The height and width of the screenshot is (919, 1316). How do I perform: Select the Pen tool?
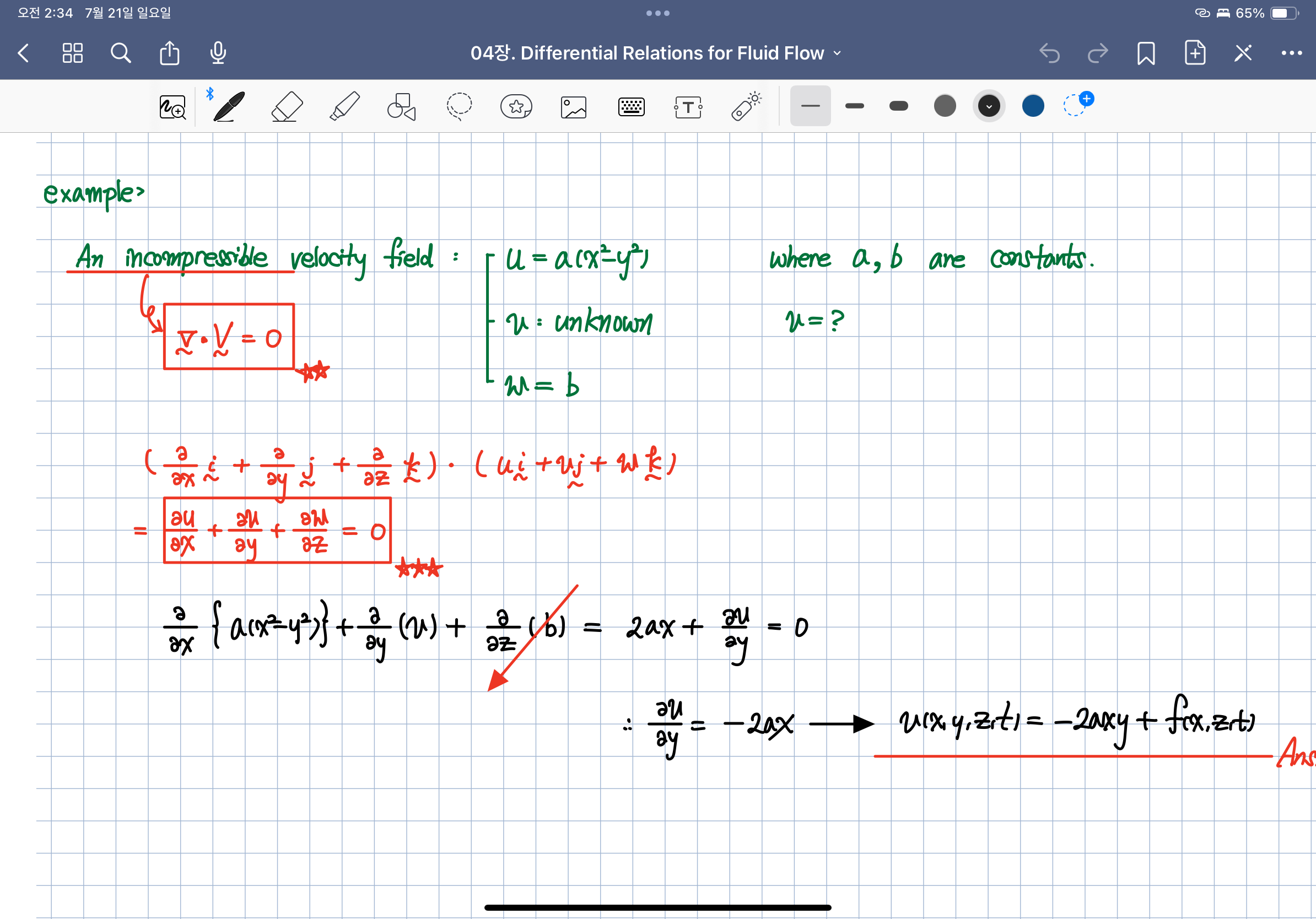[x=229, y=106]
